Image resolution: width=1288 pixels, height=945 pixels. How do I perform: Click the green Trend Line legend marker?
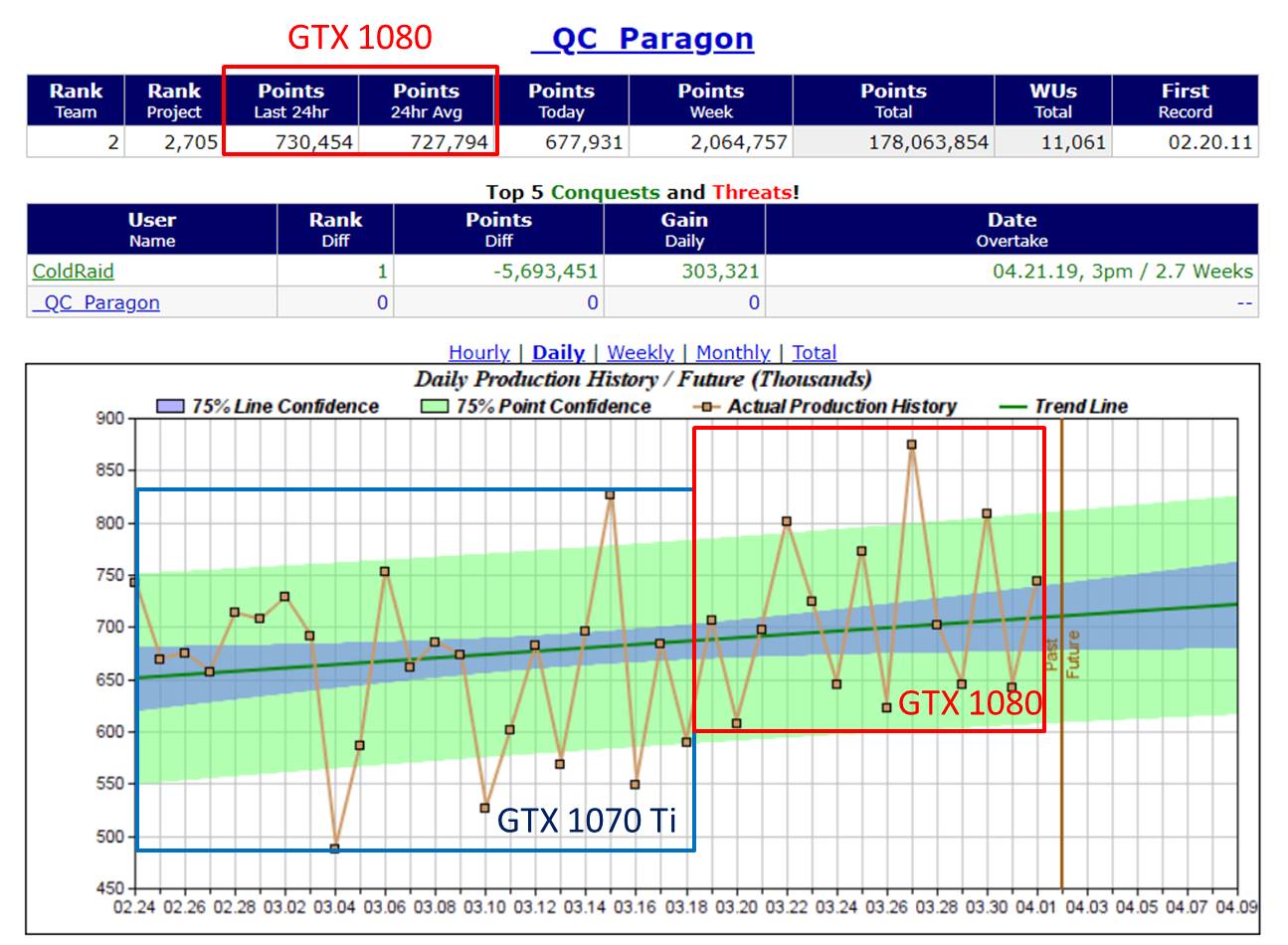(x=1011, y=407)
